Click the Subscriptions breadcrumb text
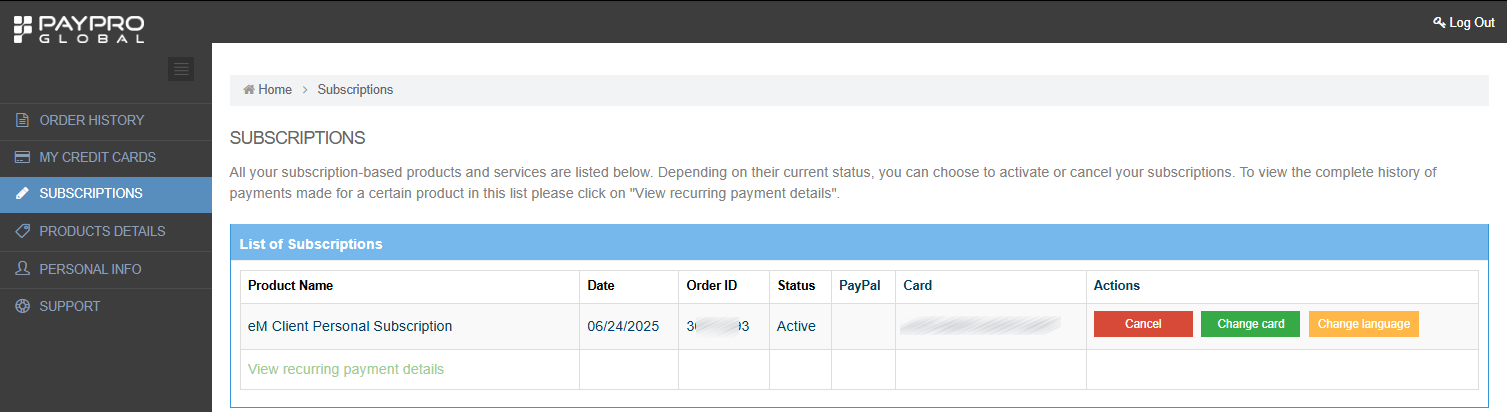Screen dimensions: 1507x412 coord(355,90)
